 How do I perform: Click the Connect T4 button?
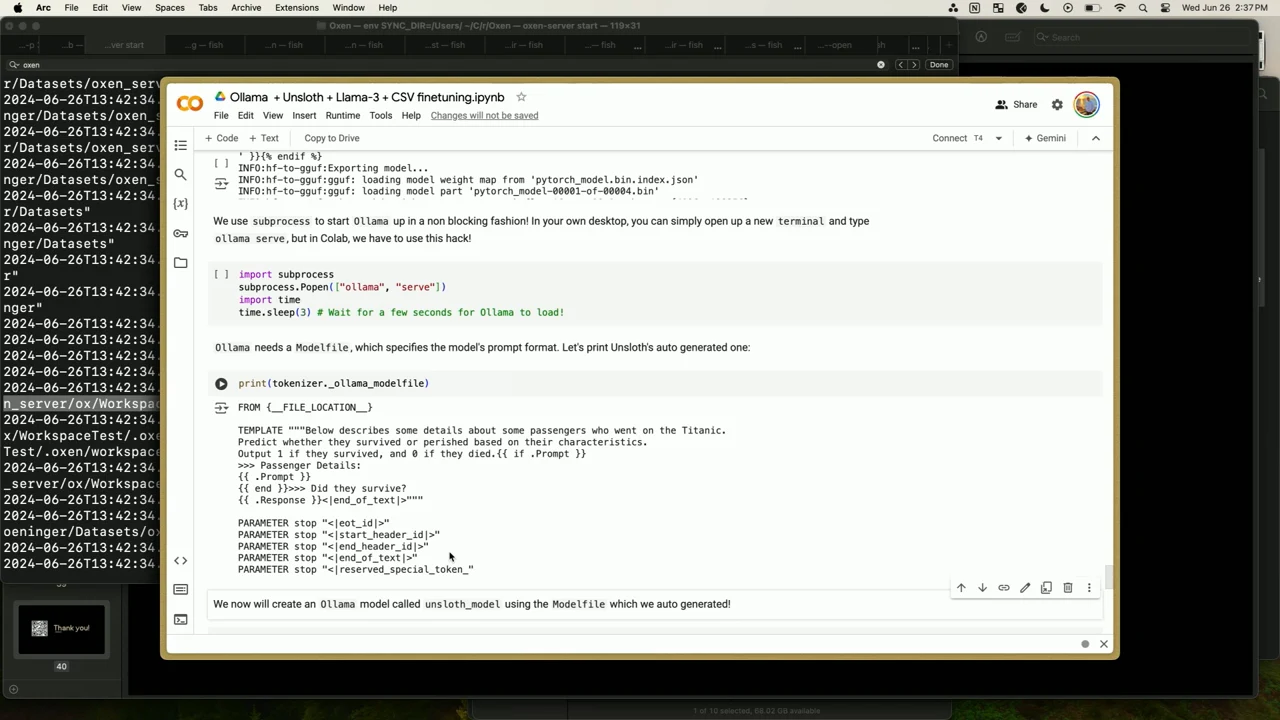[957, 138]
